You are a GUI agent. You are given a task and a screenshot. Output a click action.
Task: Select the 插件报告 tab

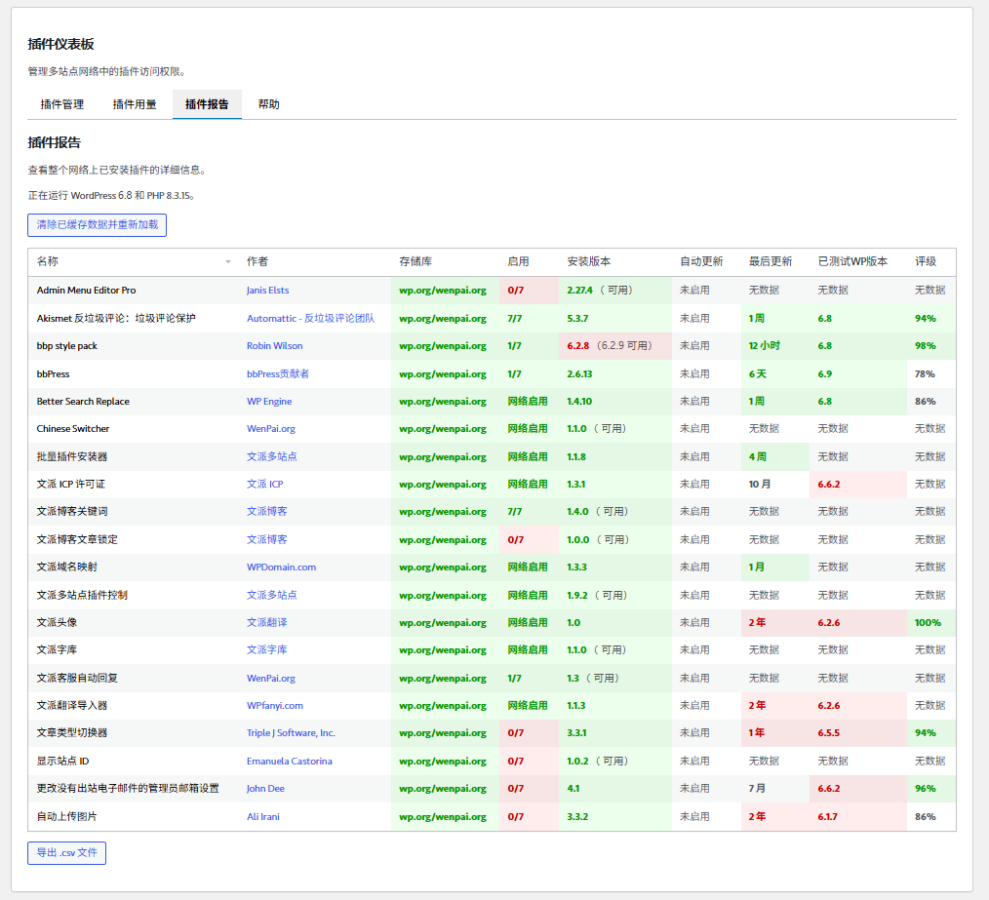coord(207,104)
